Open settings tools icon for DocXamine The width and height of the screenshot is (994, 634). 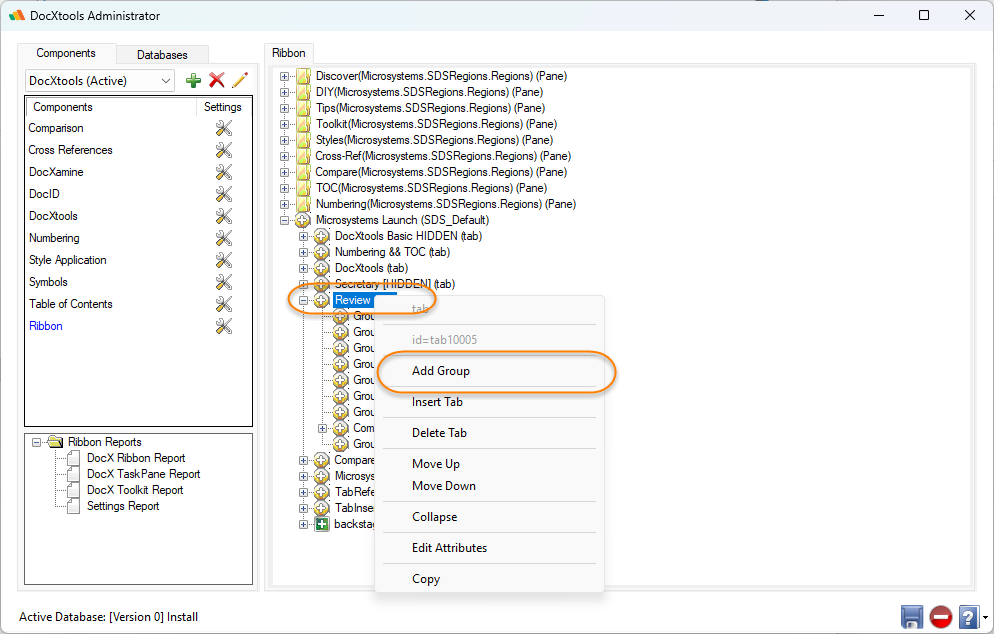(x=223, y=172)
